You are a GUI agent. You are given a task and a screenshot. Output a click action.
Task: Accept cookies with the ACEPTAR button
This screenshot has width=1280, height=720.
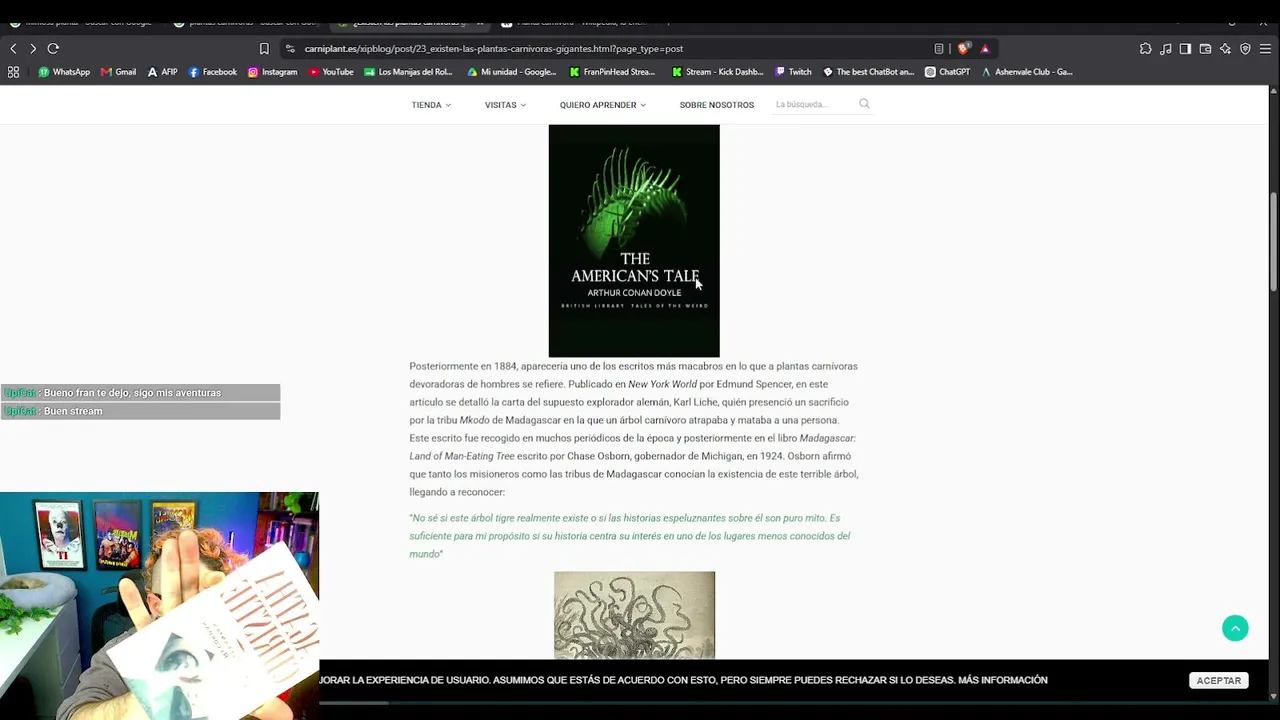pyautogui.click(x=1219, y=680)
